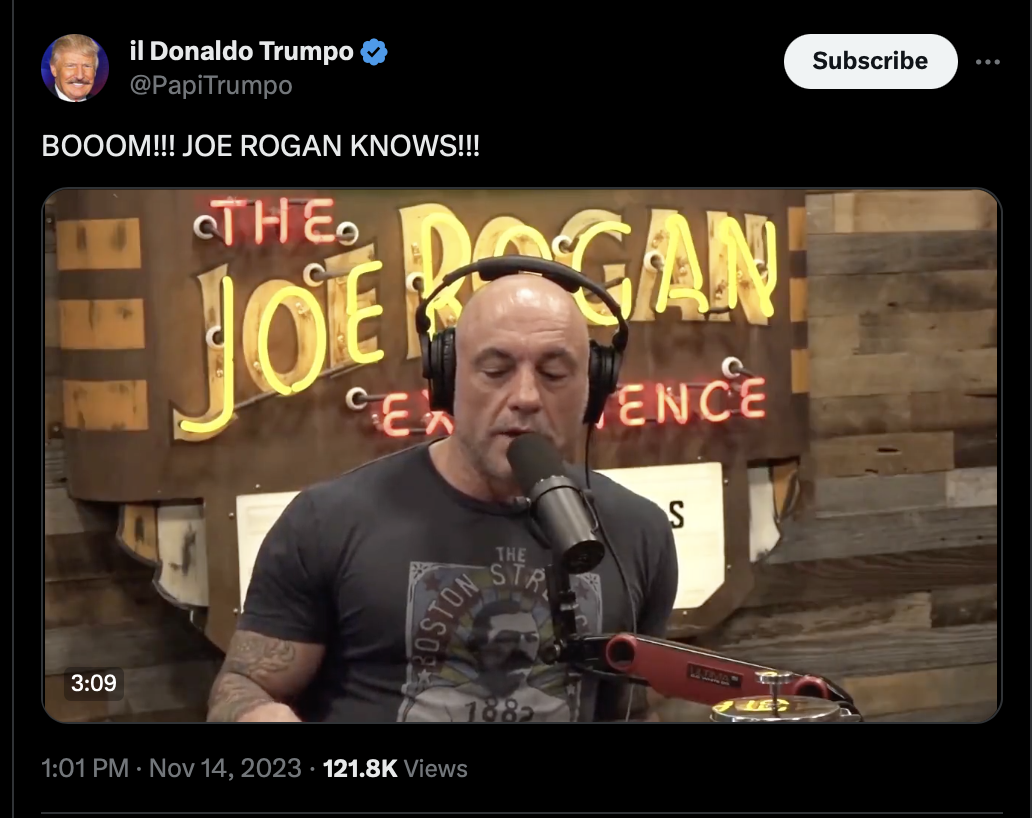
Task: Open il Donaldo Trumpo's profile avatar
Action: click(74, 68)
